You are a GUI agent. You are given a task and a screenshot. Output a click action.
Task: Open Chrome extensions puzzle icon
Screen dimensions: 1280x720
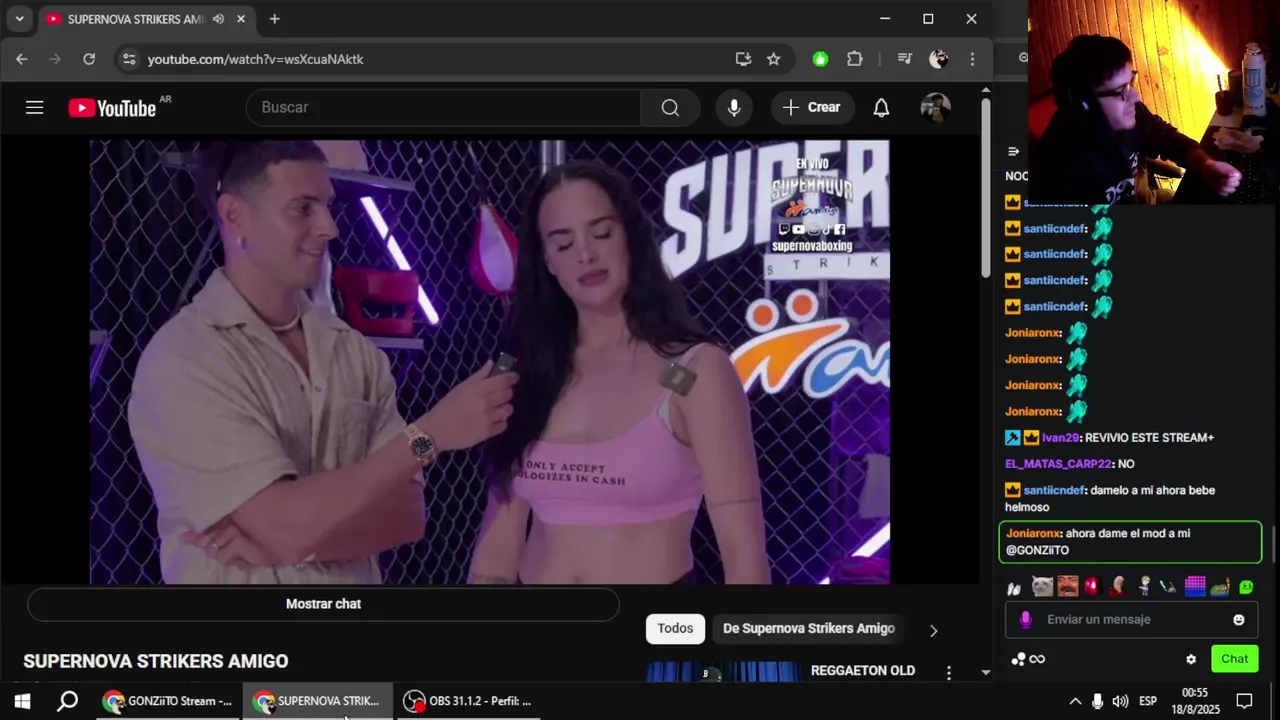[854, 59]
